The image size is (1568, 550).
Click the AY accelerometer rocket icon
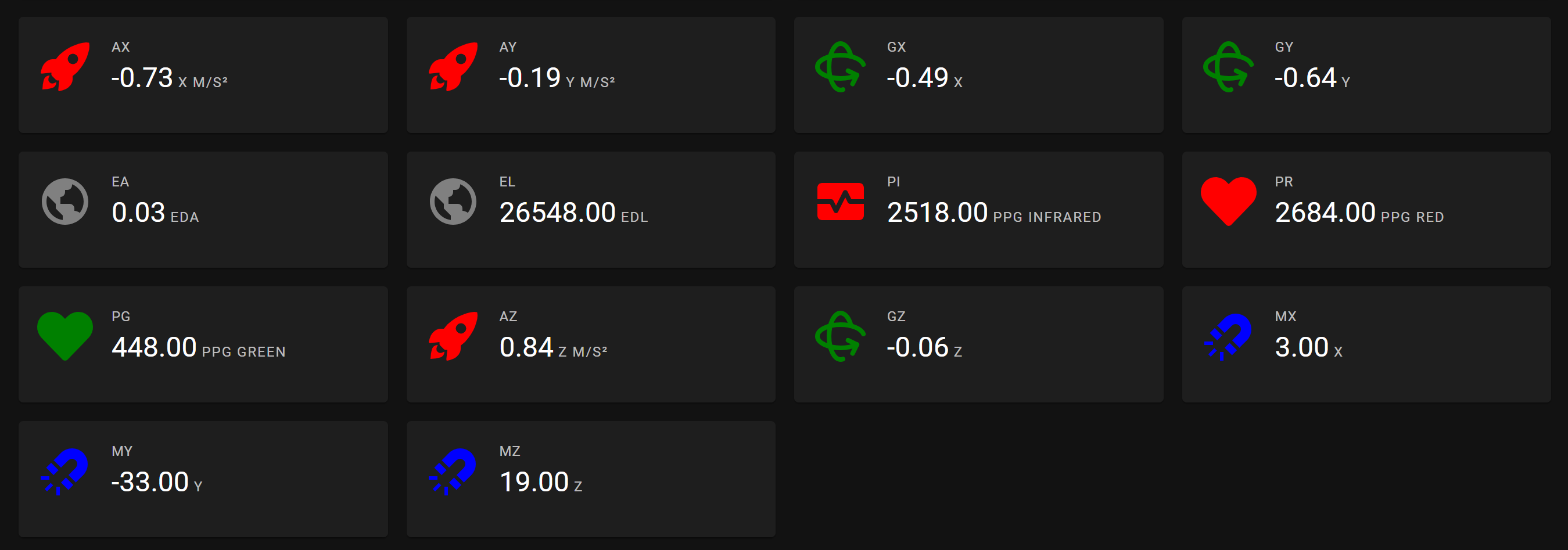[453, 66]
